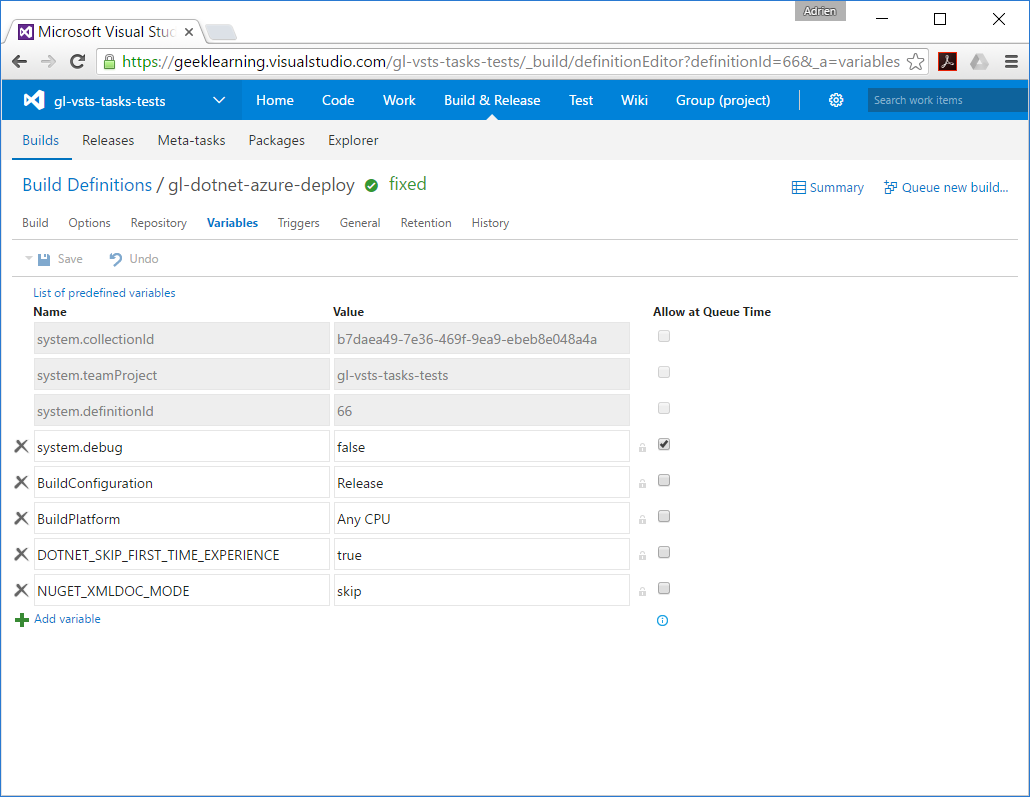The image size is (1030, 797).
Task: Toggle secret lock for system.debug
Action: point(642,448)
